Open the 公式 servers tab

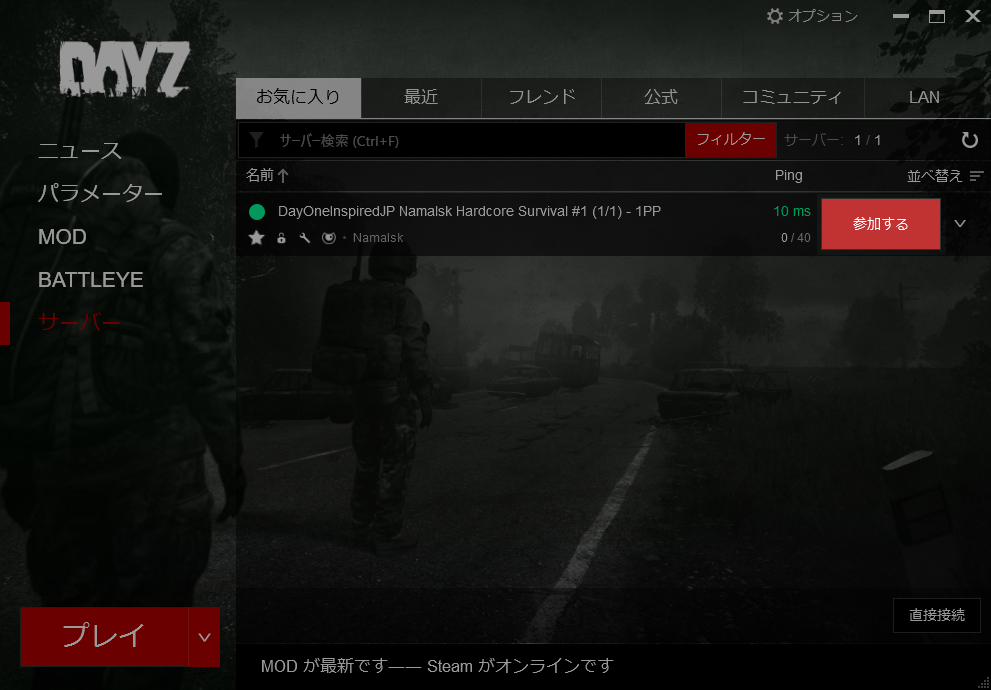click(x=661, y=98)
